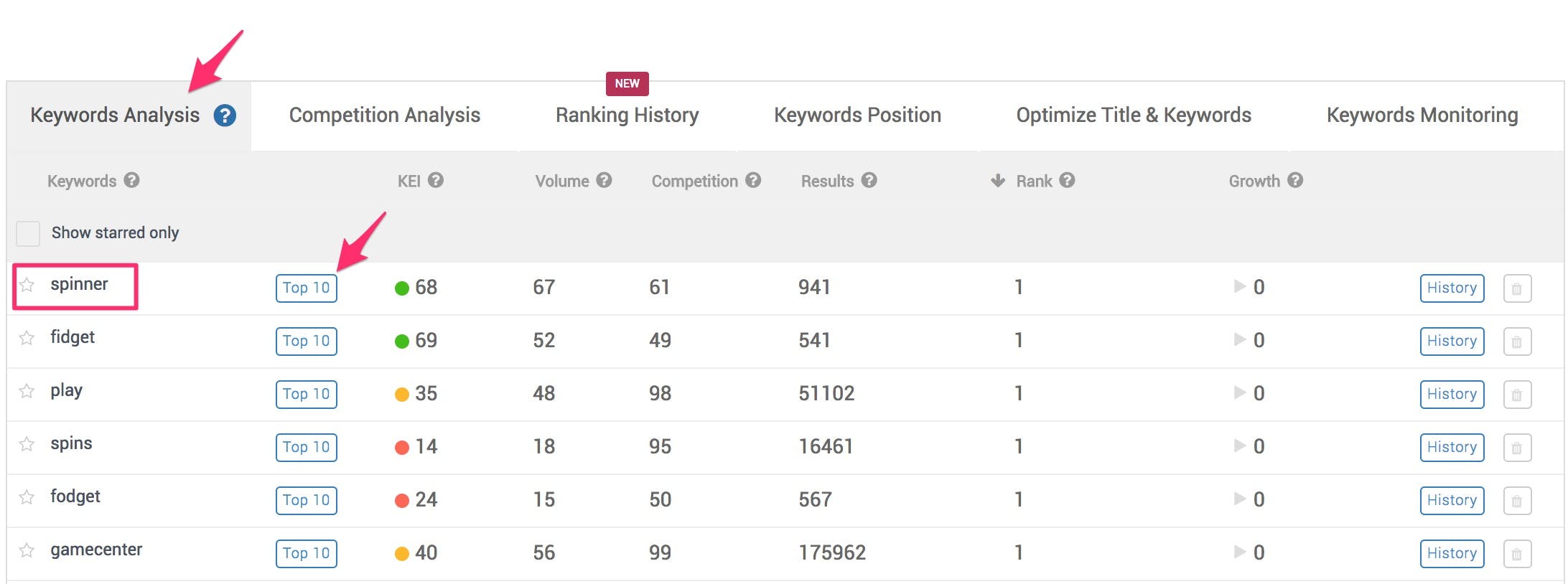
Task: Expand growth arrow in the fodget row
Action: (1239, 499)
